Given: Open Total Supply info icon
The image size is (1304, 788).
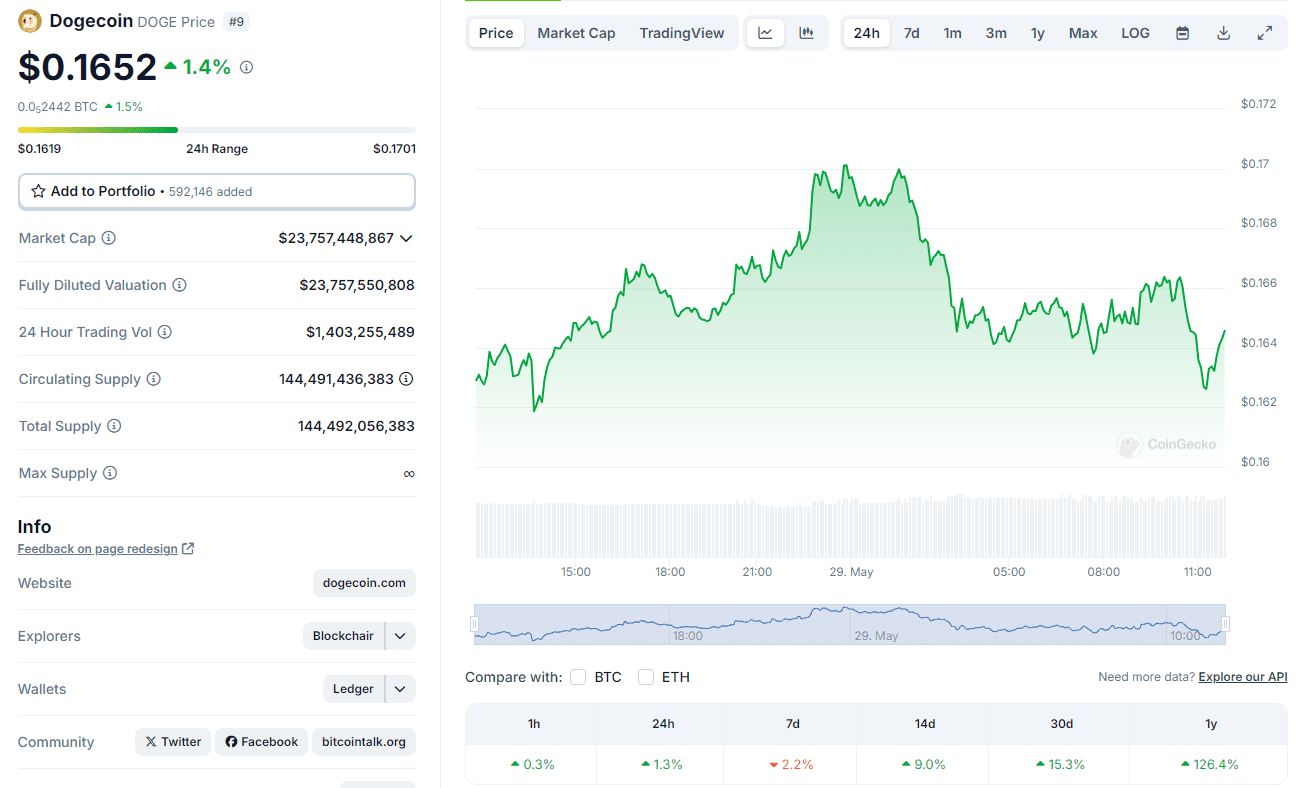Looking at the screenshot, I should click(x=114, y=426).
